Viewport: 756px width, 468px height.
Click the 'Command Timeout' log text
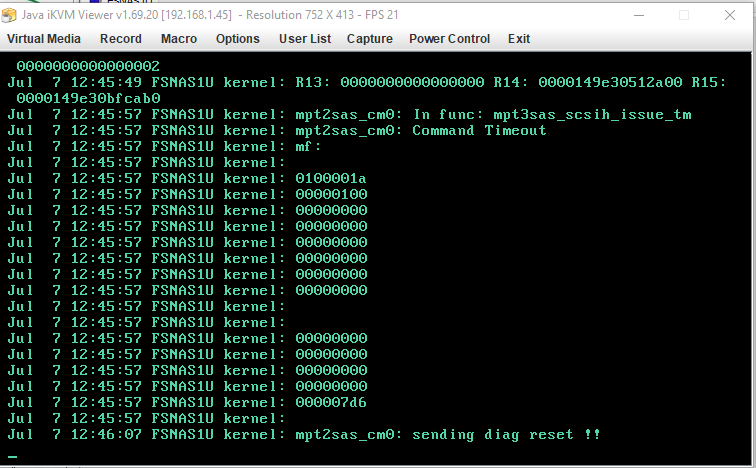coord(479,131)
